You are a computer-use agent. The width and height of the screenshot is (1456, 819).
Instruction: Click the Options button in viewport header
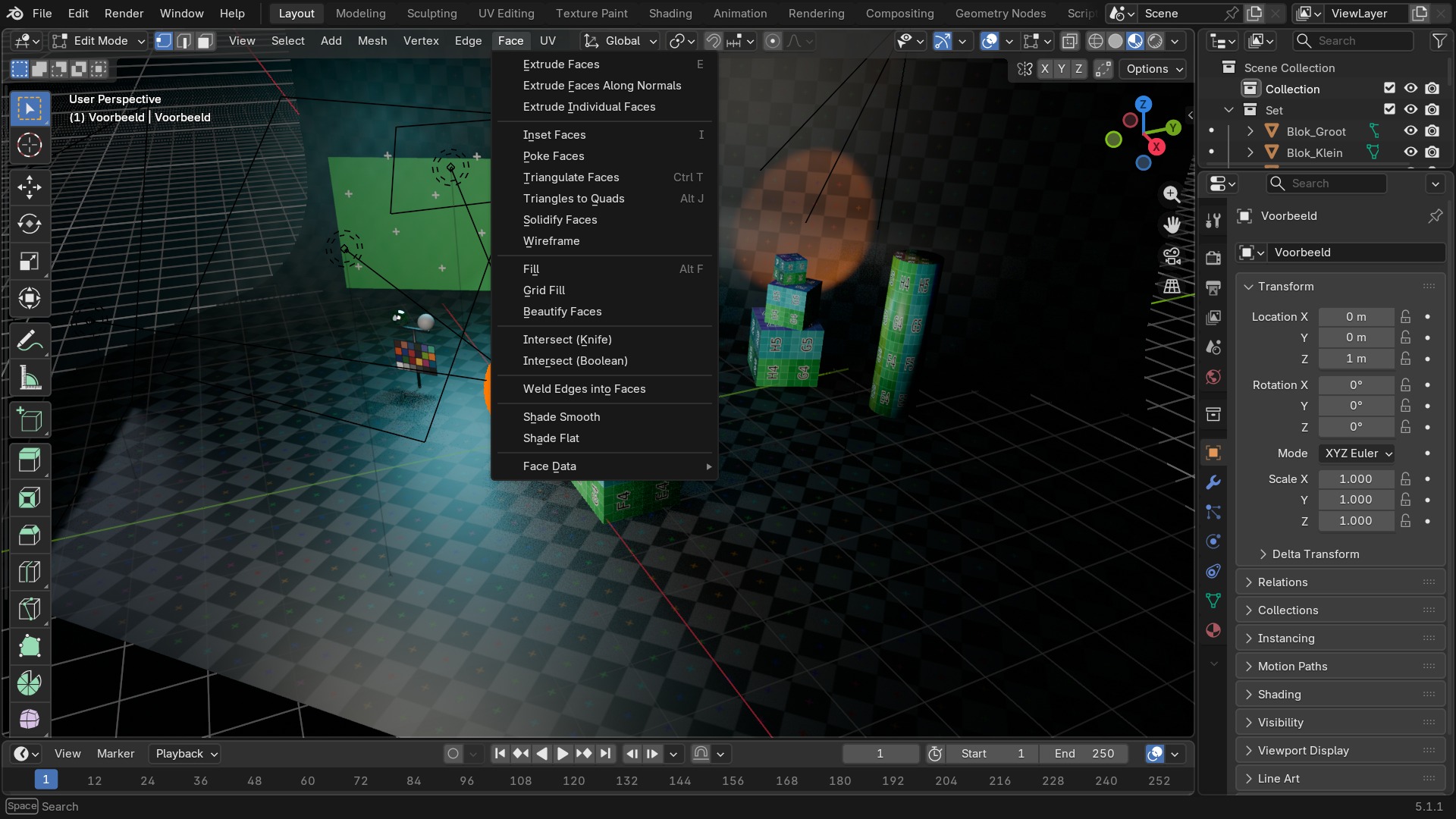(x=1153, y=69)
